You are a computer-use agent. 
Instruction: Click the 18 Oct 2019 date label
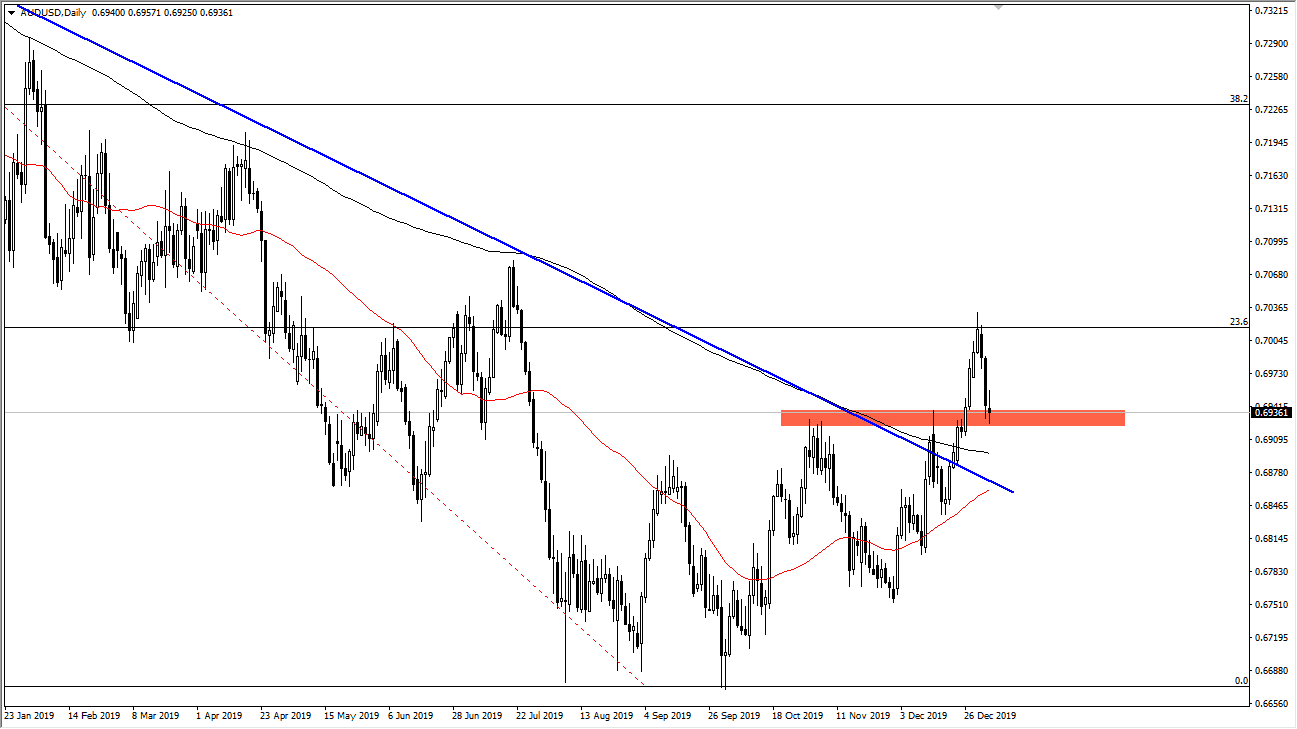(797, 716)
